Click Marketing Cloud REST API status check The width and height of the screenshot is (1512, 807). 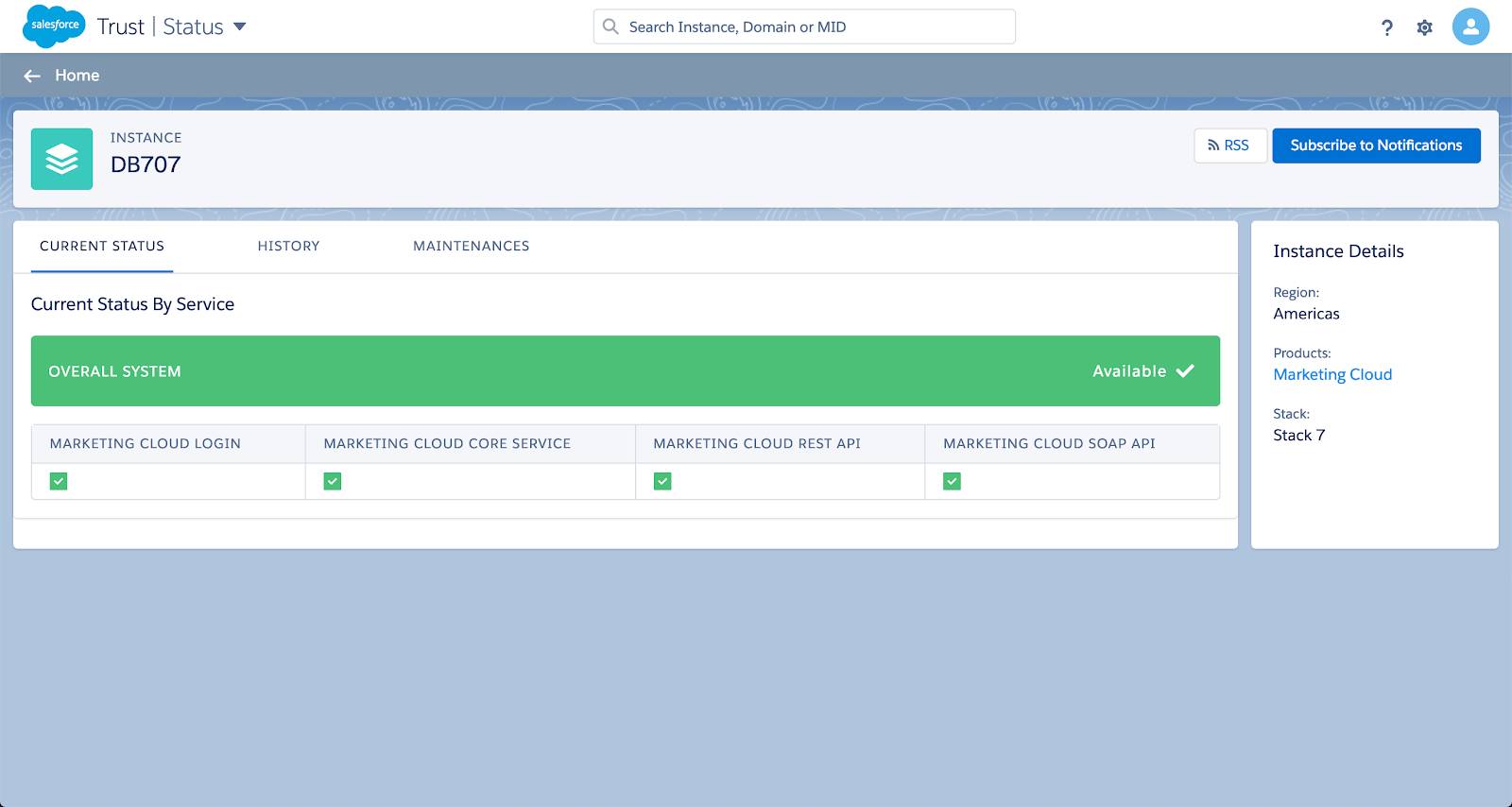pyautogui.click(x=662, y=482)
